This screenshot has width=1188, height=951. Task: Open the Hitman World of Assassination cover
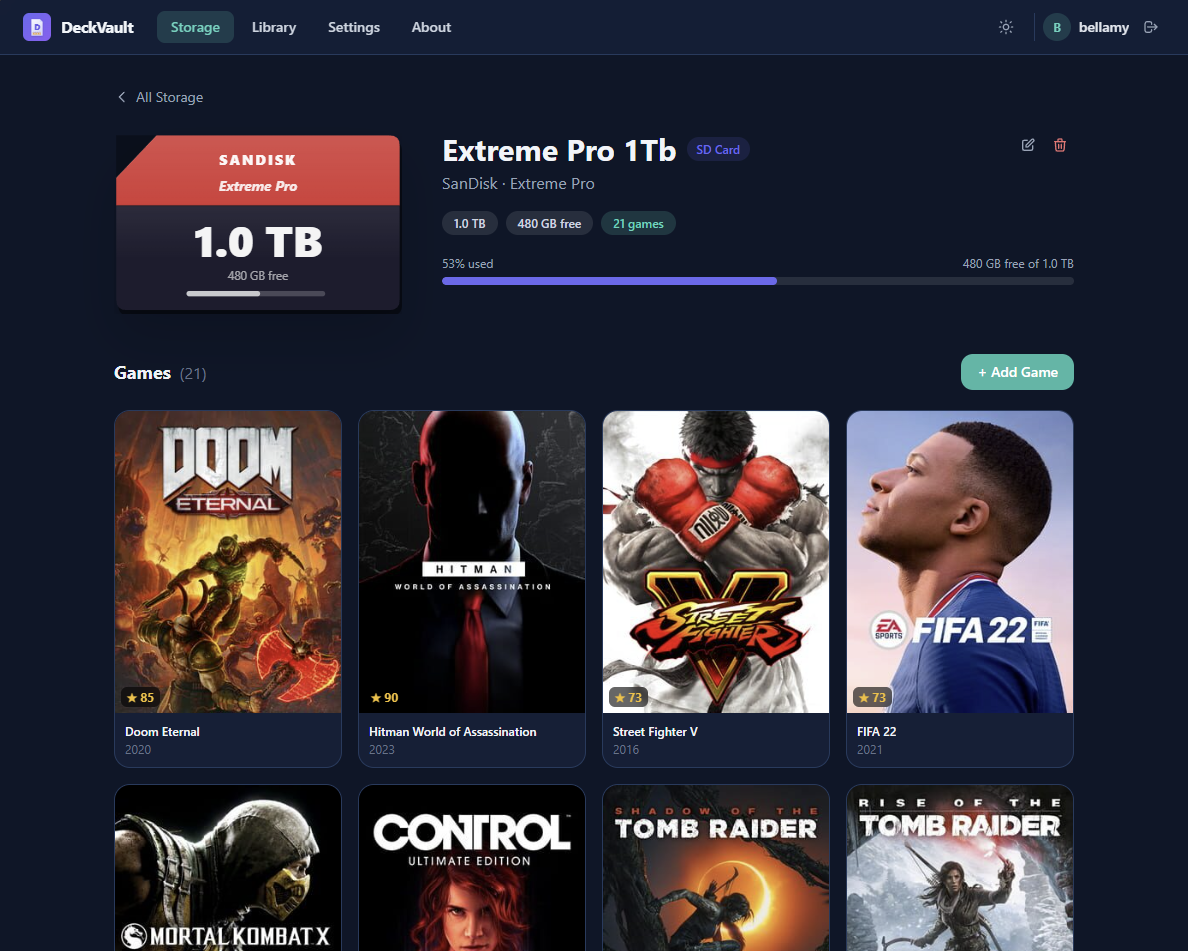click(x=472, y=562)
